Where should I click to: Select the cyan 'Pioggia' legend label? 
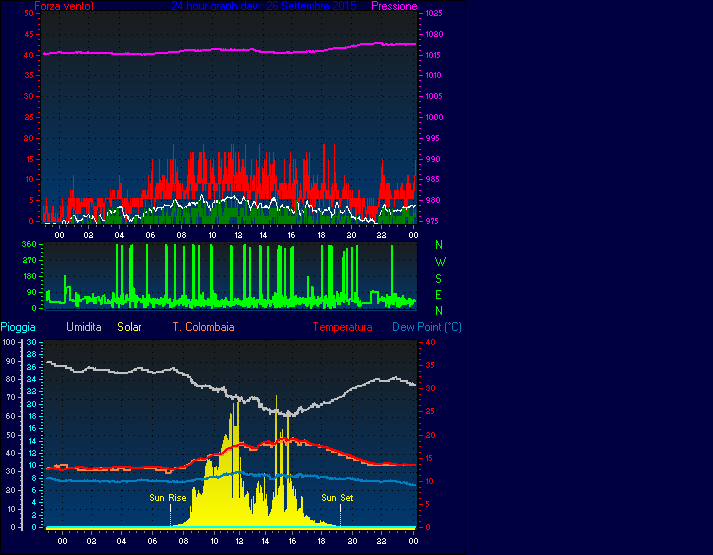pyautogui.click(x=18, y=327)
